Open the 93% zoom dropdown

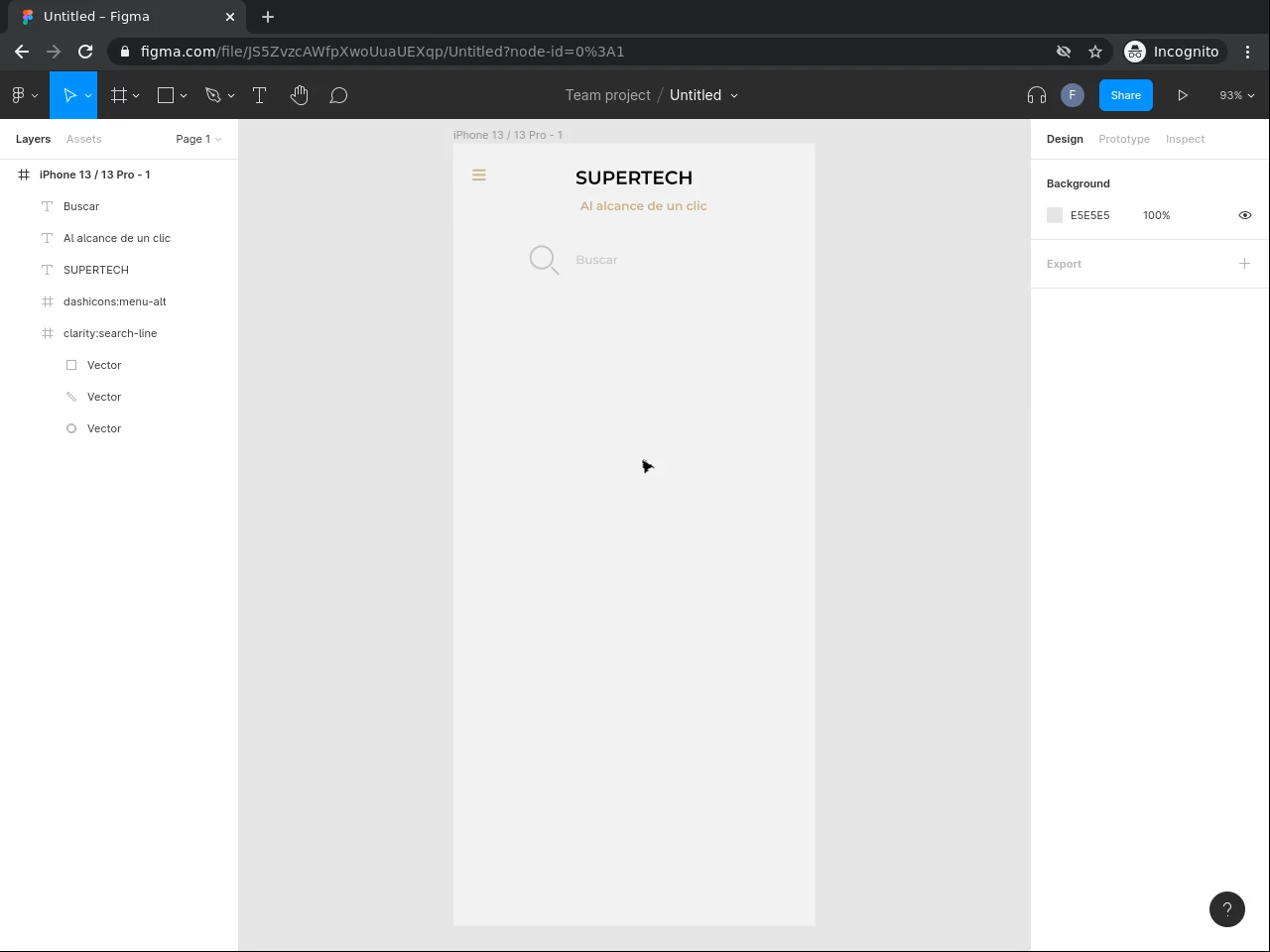click(1236, 95)
